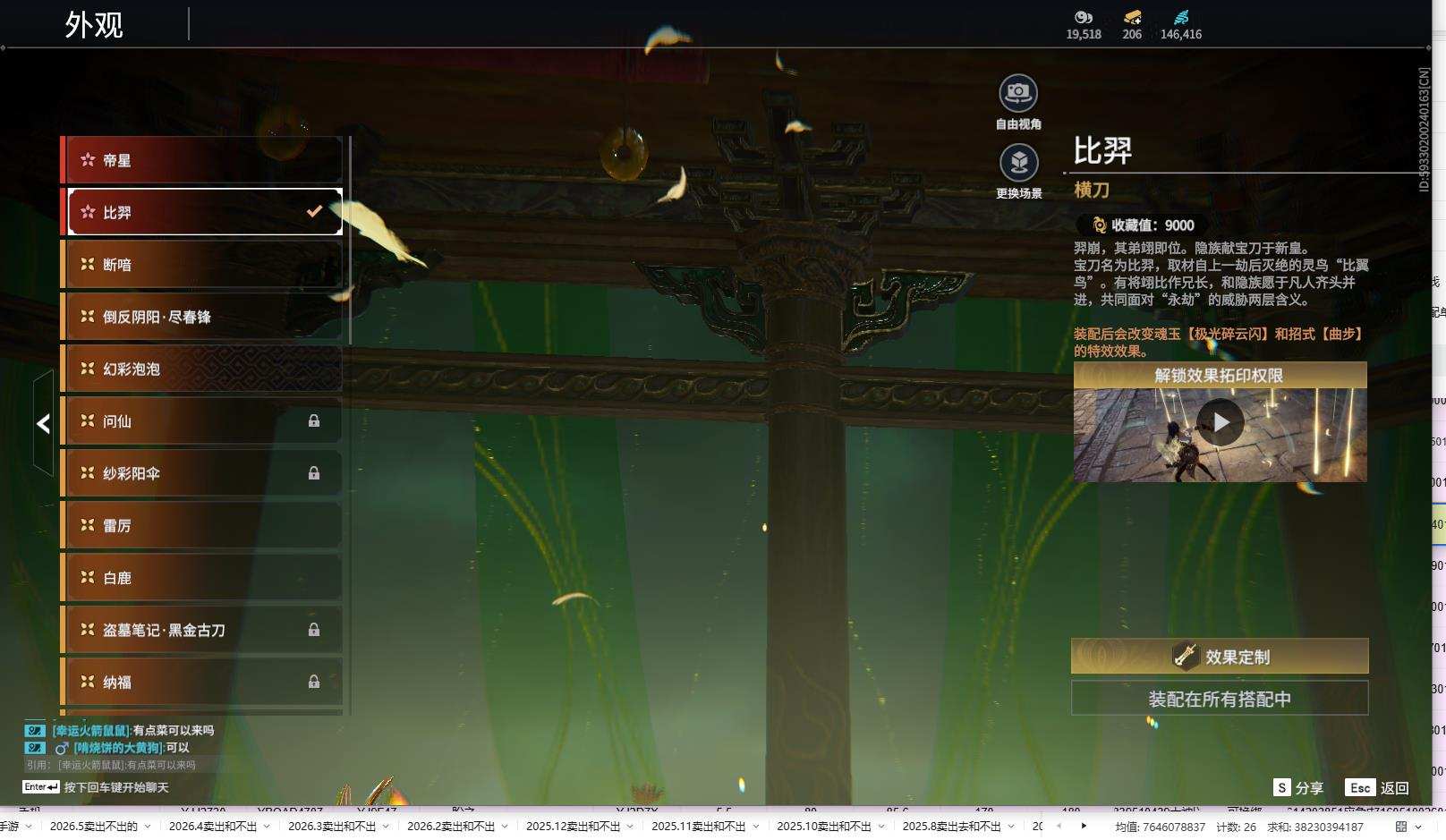Click the 装配在所有搭配中 button
Screen dimensions: 1446x840
pyautogui.click(x=1220, y=699)
